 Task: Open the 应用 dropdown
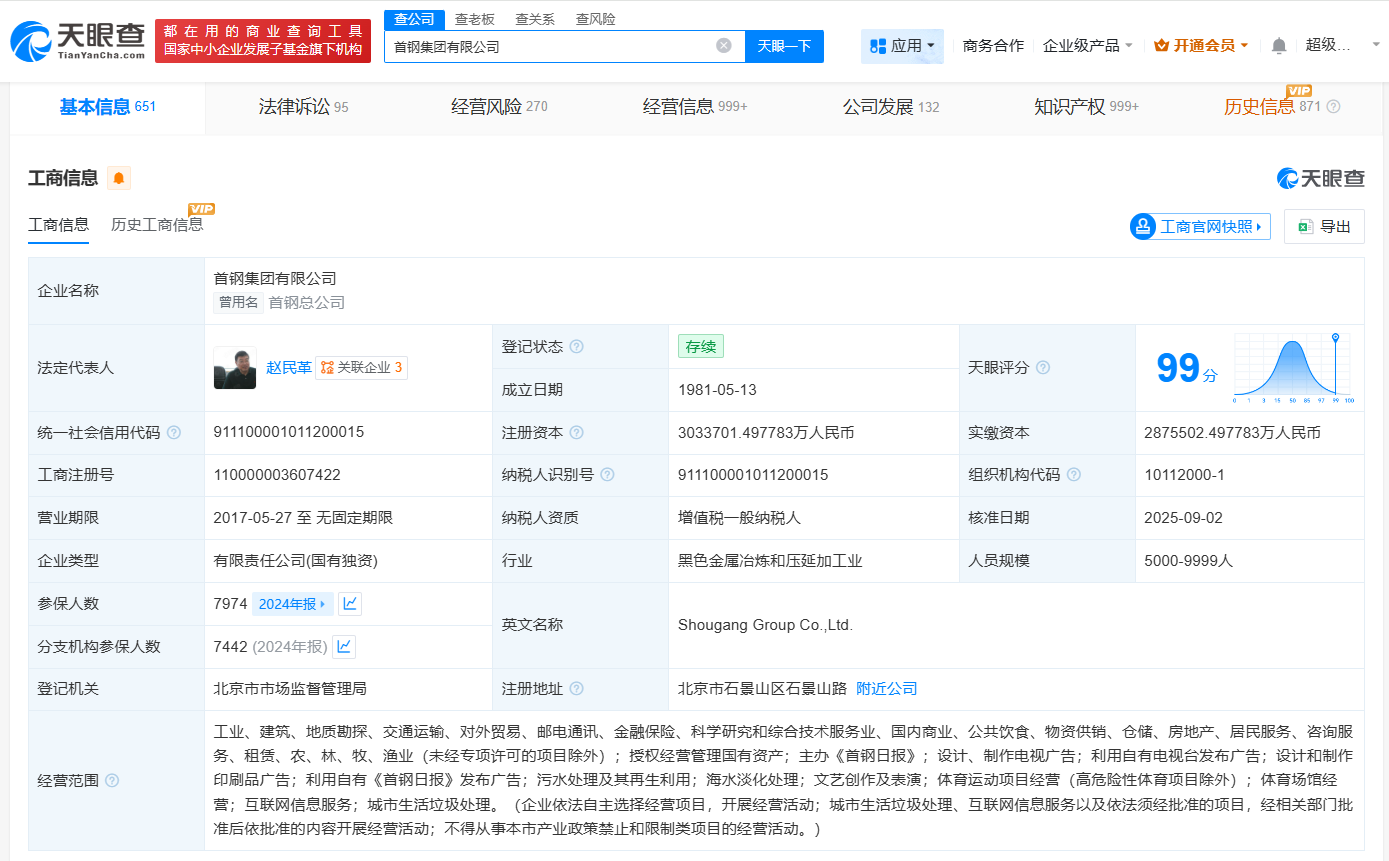[x=902, y=46]
